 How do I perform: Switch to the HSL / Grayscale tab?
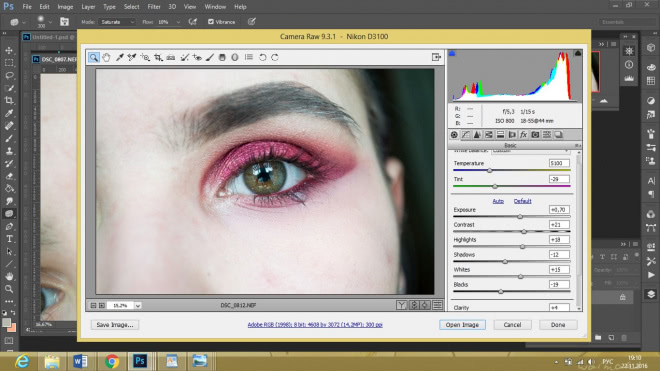point(489,135)
